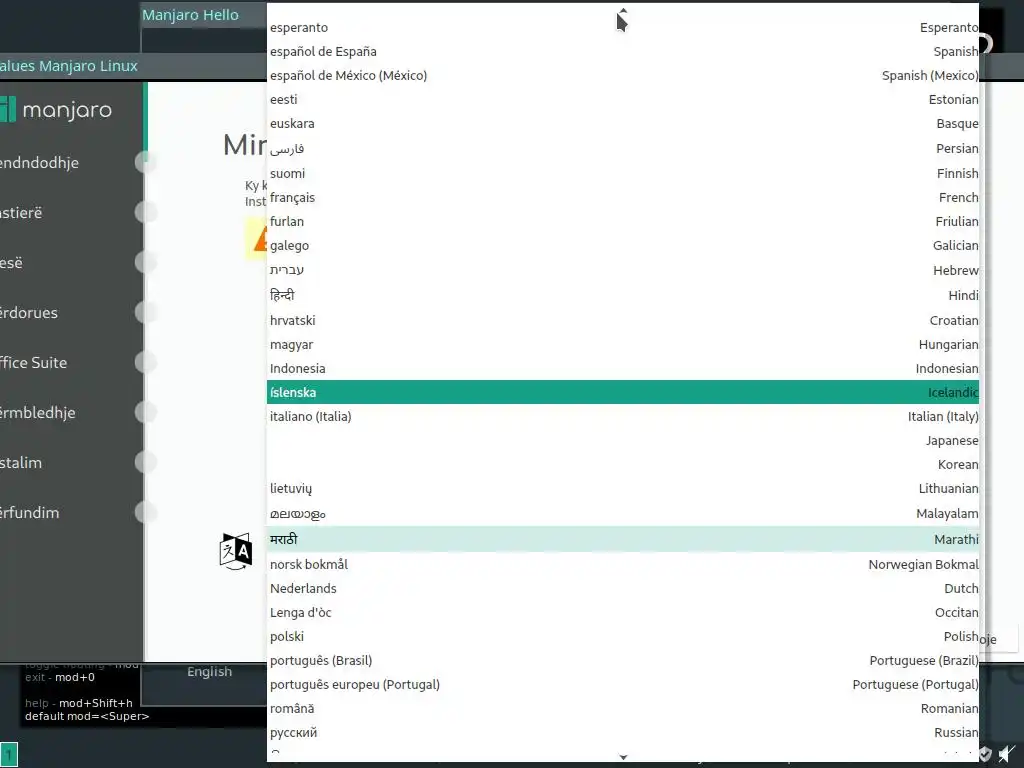Pick hrvatski (Croatian) entry
The width and height of the screenshot is (1024, 768).
(623, 321)
